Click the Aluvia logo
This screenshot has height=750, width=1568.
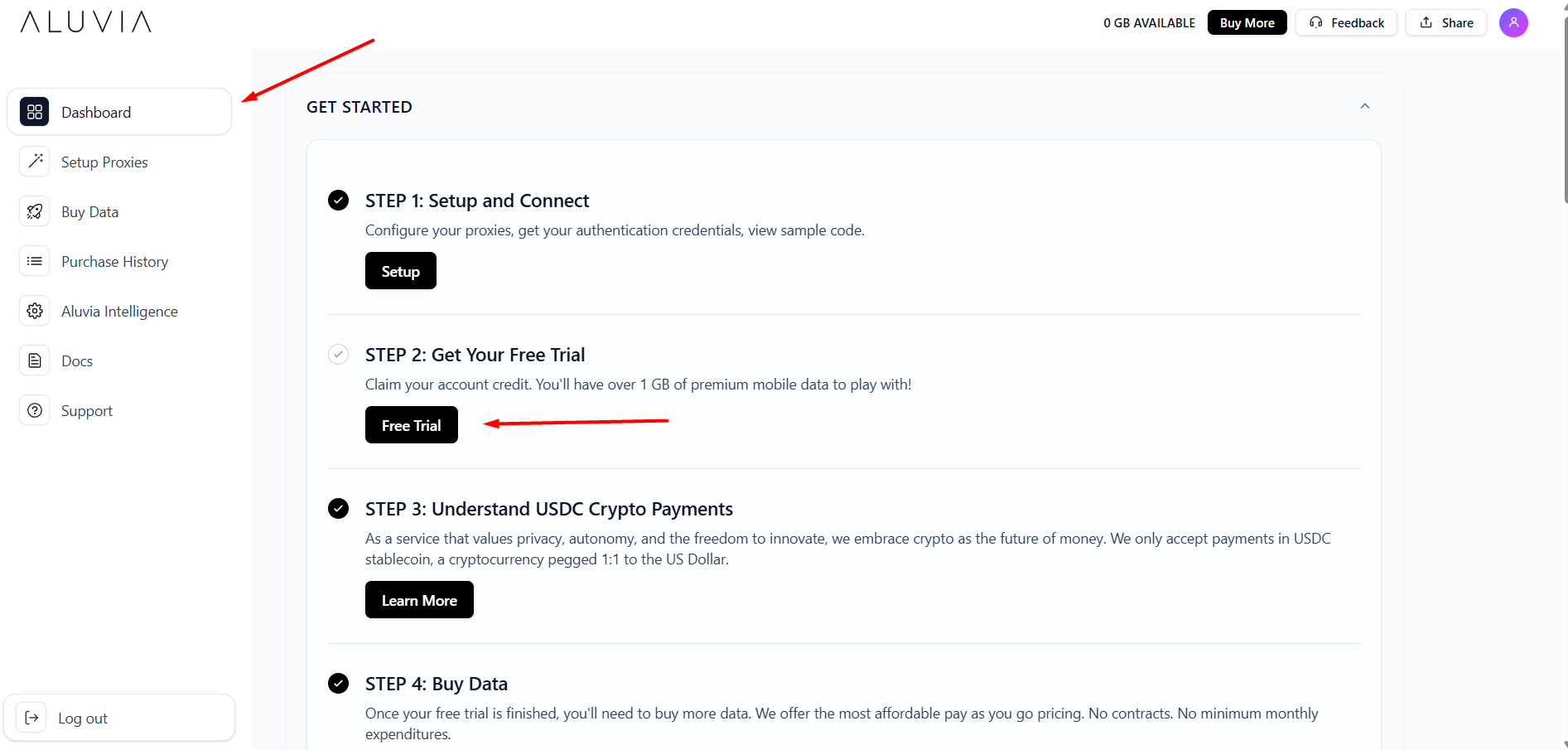(x=86, y=22)
